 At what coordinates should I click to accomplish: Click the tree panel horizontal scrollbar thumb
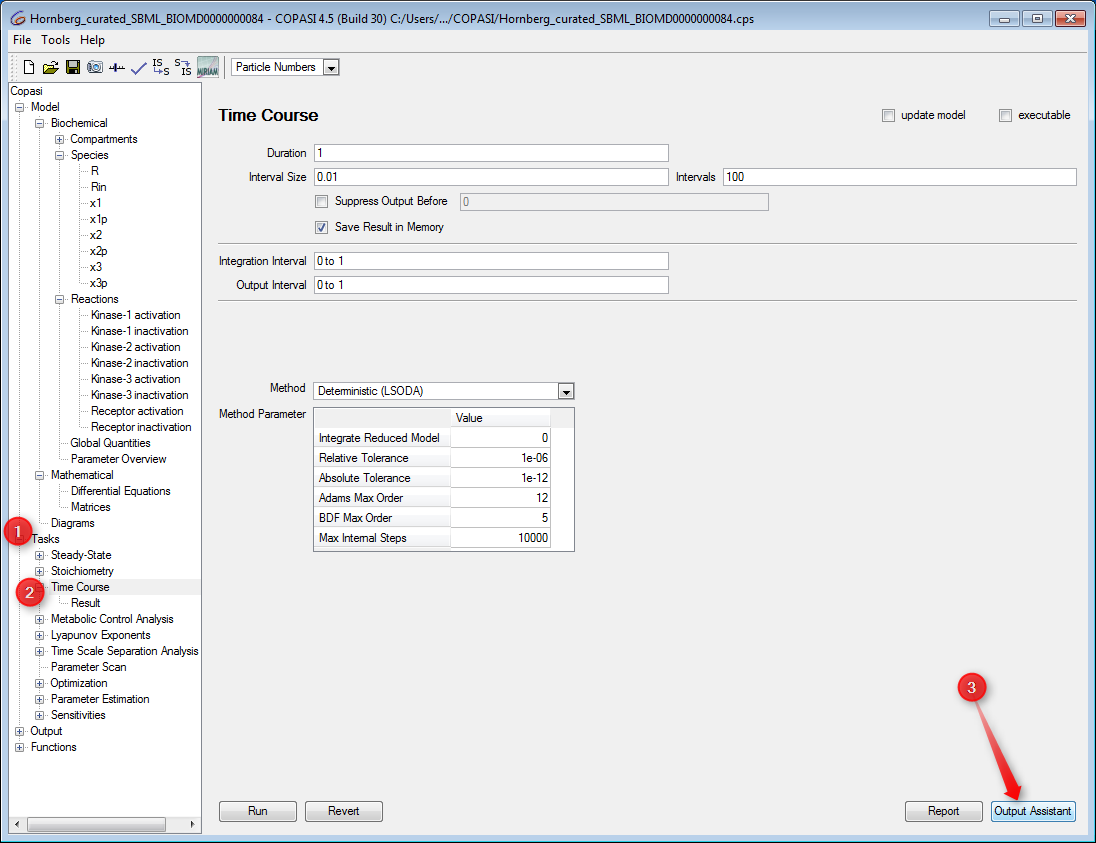click(x=96, y=825)
